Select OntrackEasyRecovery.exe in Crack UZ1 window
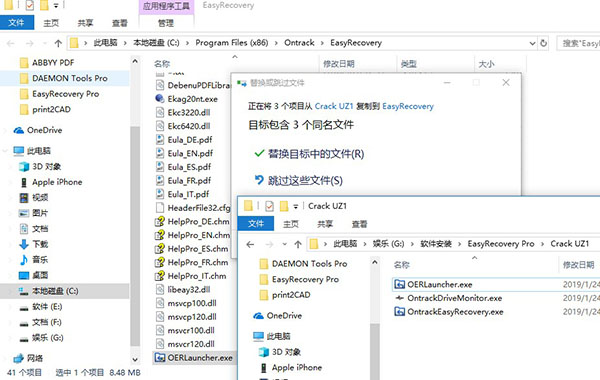This screenshot has width=600, height=380. click(455, 312)
